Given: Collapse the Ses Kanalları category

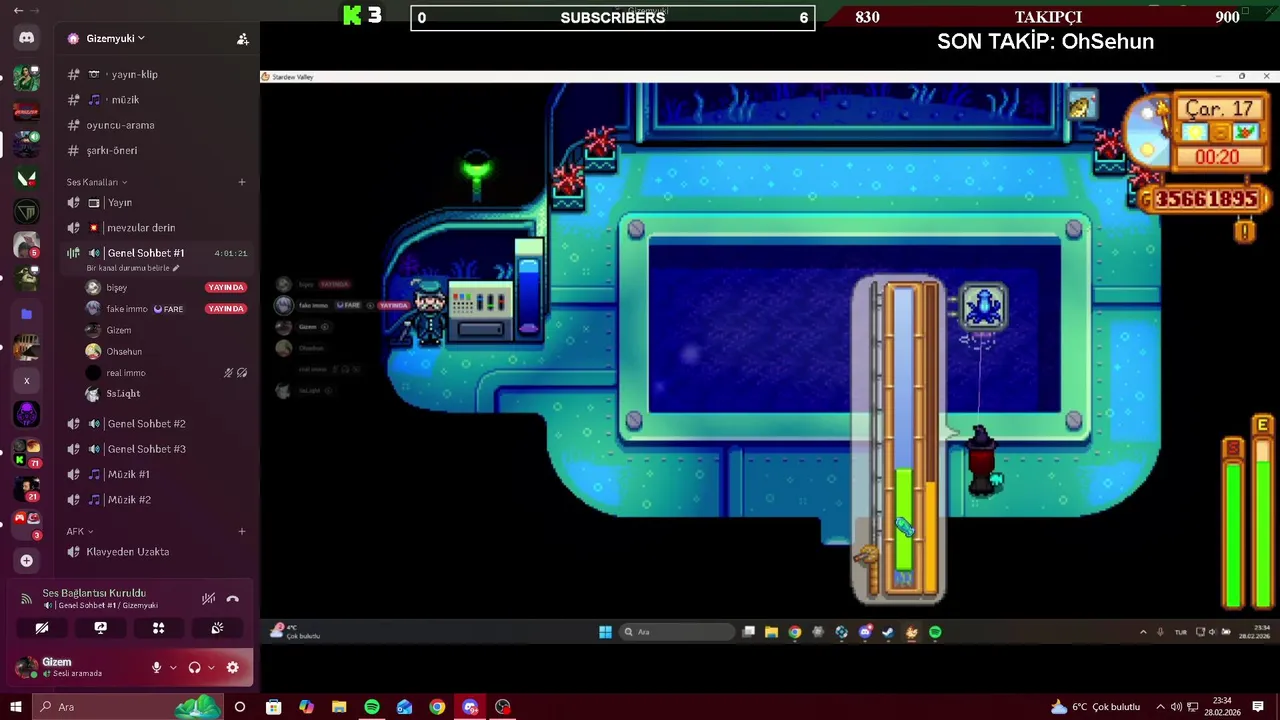Looking at the screenshot, I should (97, 182).
